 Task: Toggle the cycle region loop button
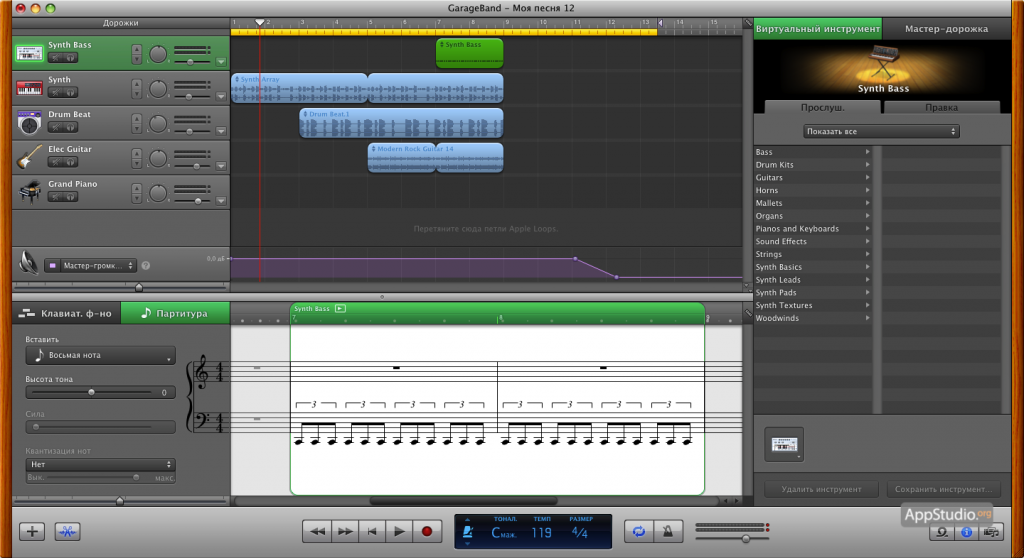639,532
